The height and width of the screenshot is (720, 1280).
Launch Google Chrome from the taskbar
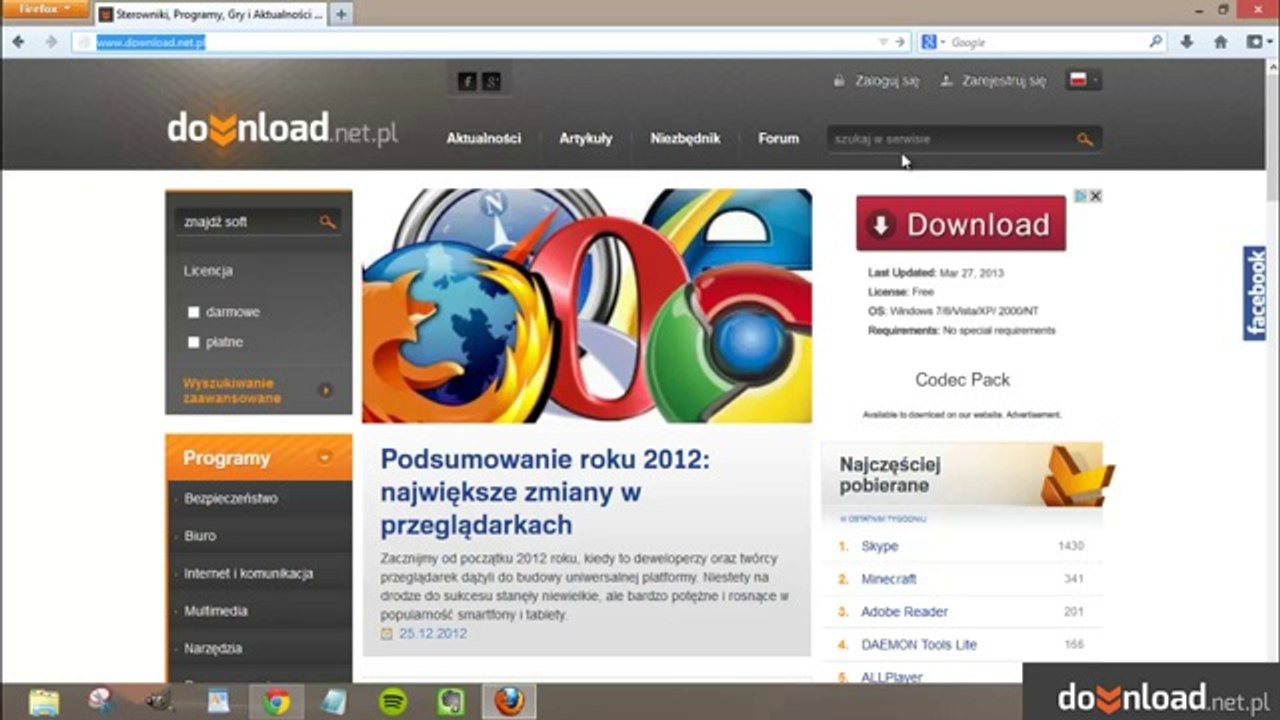tap(276, 702)
